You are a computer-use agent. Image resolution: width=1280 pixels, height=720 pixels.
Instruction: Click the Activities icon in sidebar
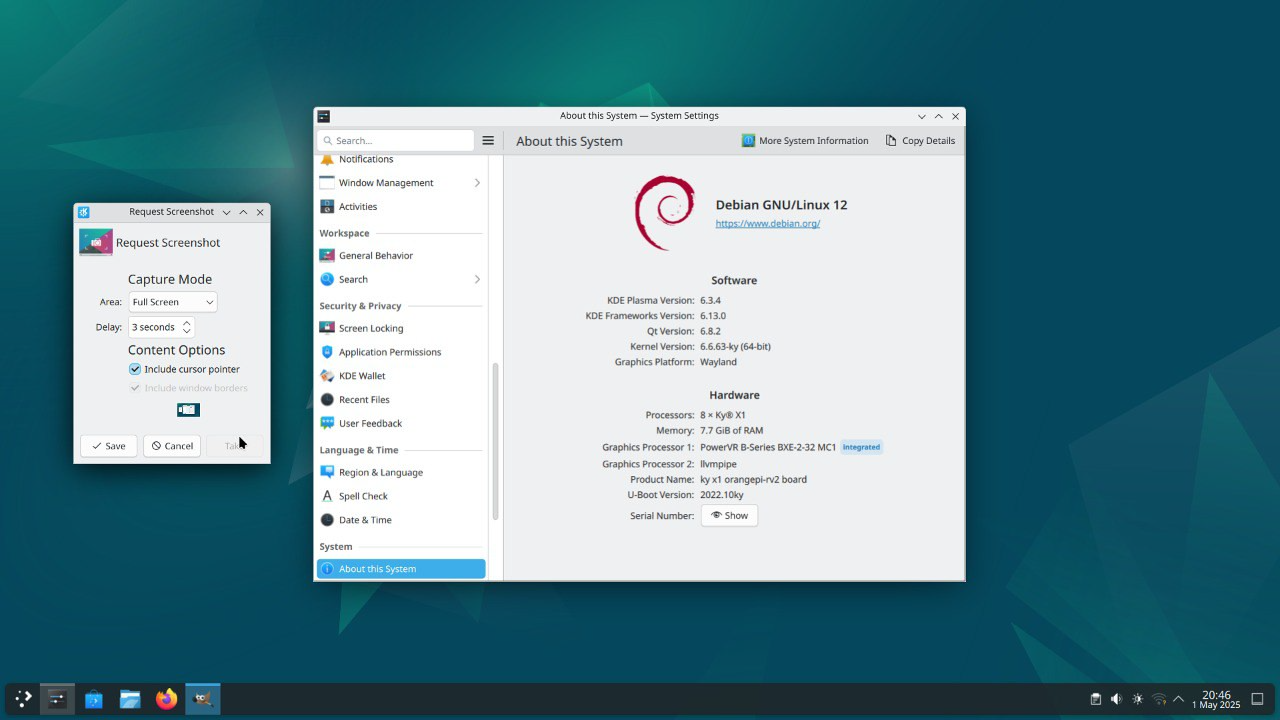(x=327, y=207)
